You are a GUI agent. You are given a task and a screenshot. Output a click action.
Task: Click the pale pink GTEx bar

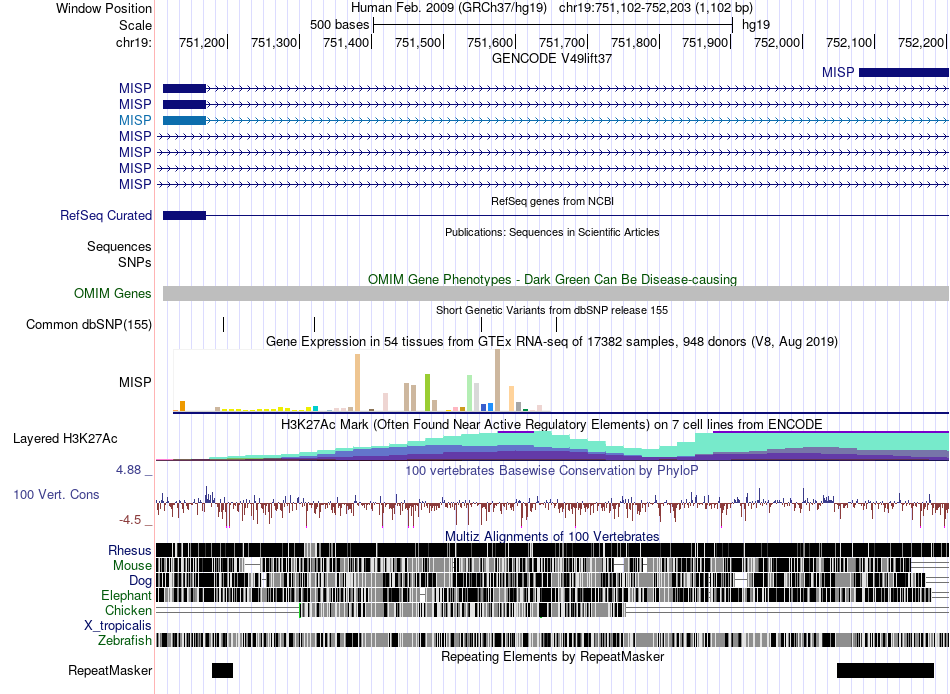coord(385,402)
